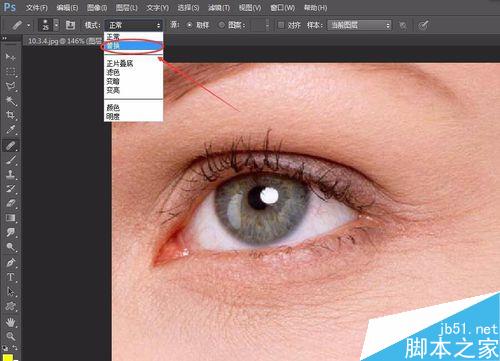Choose 明度 in the mode list
The height and width of the screenshot is (361, 500).
pyautogui.click(x=133, y=116)
